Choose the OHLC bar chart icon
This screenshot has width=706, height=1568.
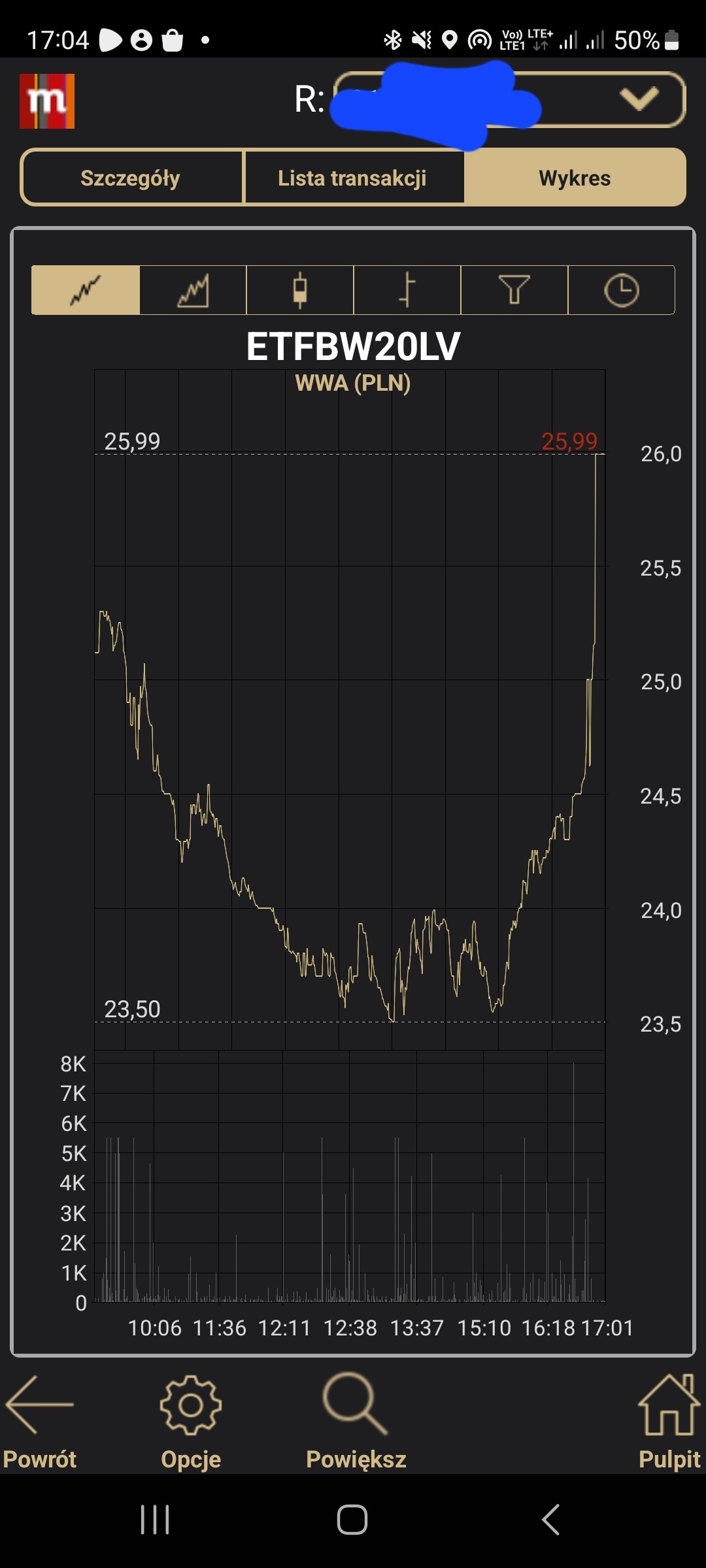click(407, 290)
